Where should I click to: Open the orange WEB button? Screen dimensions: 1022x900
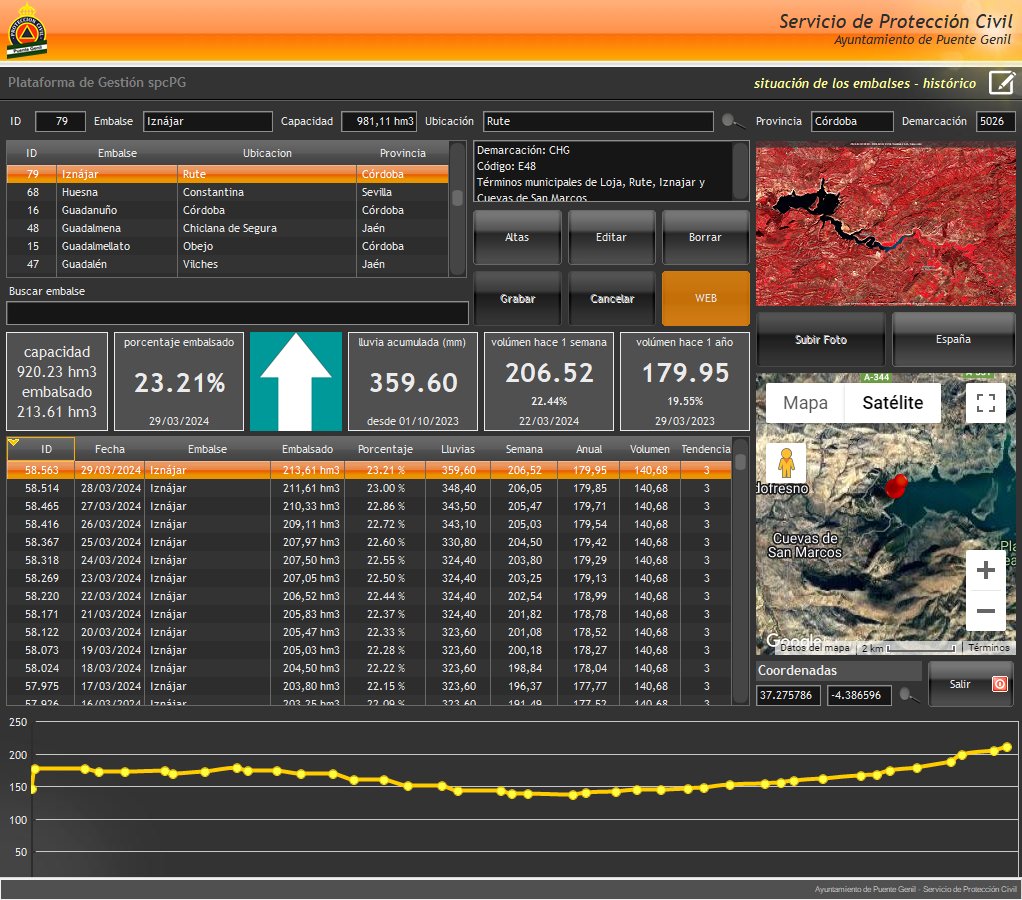click(705, 298)
